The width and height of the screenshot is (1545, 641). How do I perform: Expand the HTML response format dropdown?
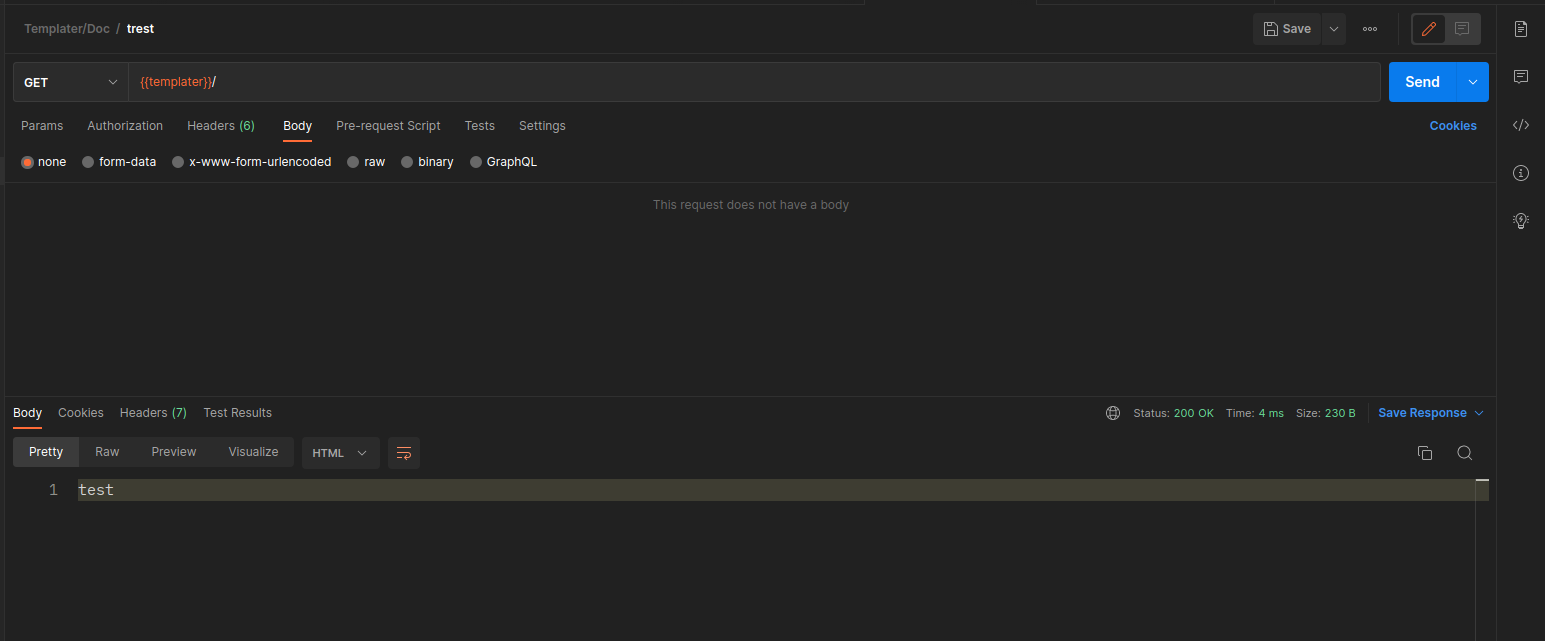click(340, 453)
